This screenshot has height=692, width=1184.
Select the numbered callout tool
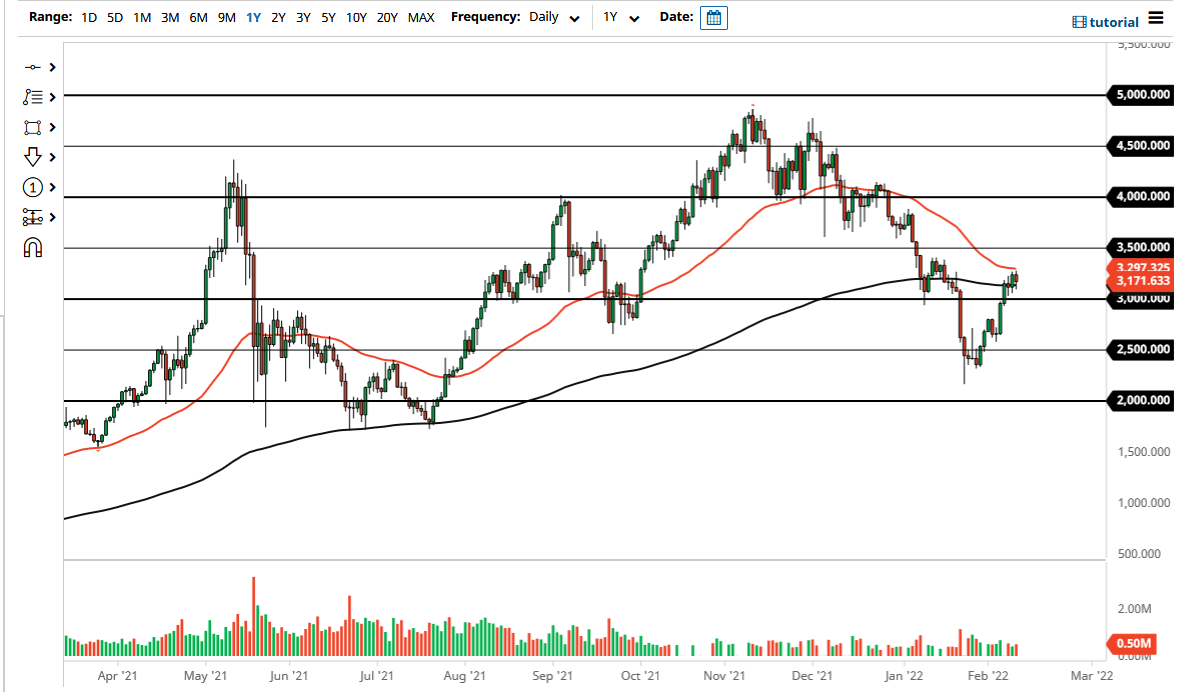click(x=32, y=187)
